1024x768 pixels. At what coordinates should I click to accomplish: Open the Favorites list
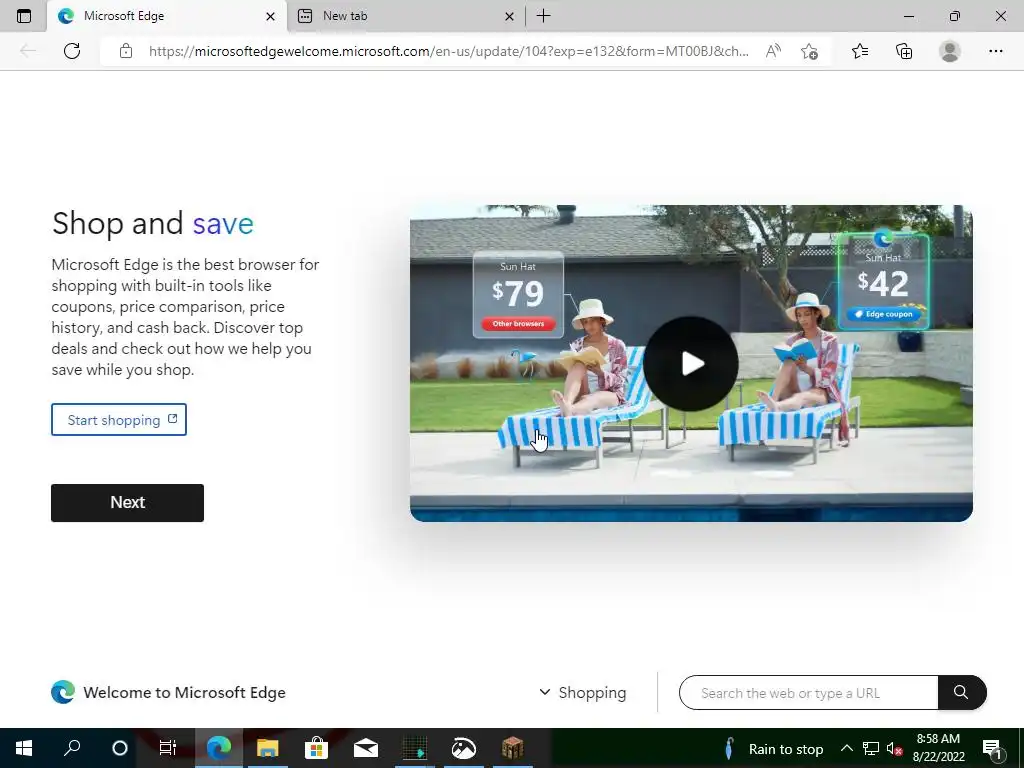[860, 51]
